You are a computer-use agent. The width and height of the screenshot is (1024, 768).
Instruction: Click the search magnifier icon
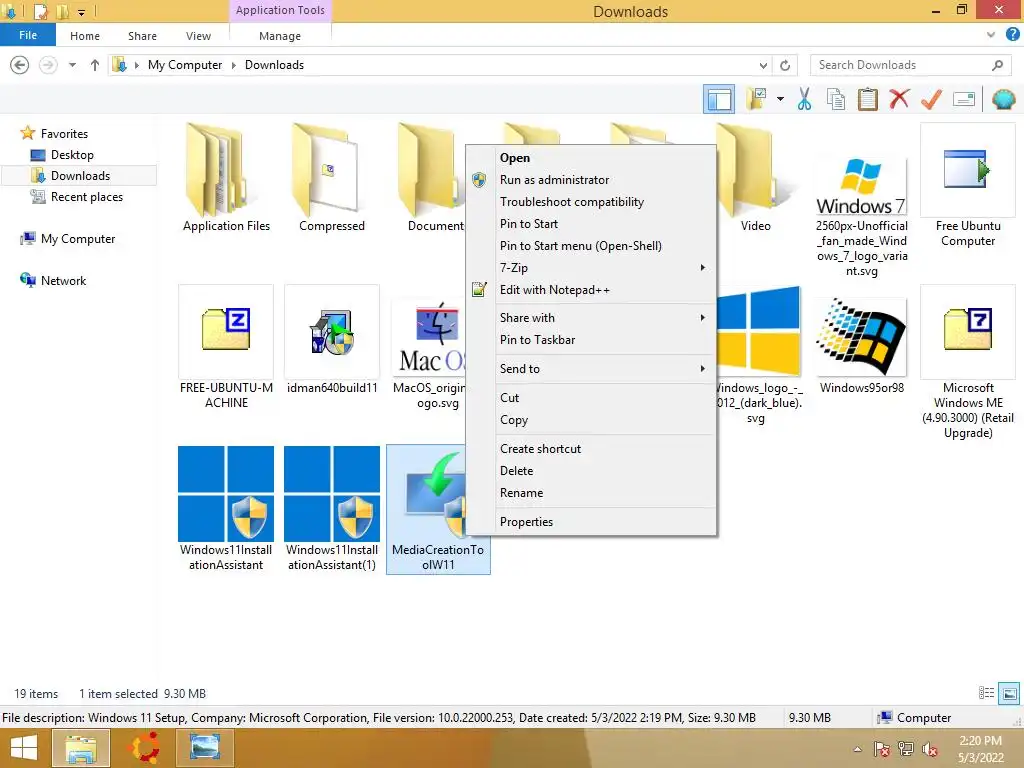[997, 65]
